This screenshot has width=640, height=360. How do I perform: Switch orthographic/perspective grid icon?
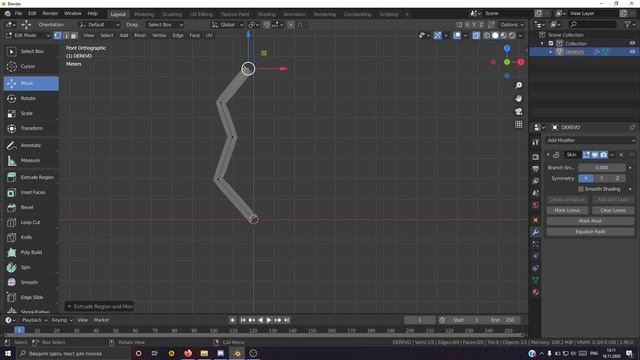[518, 124]
